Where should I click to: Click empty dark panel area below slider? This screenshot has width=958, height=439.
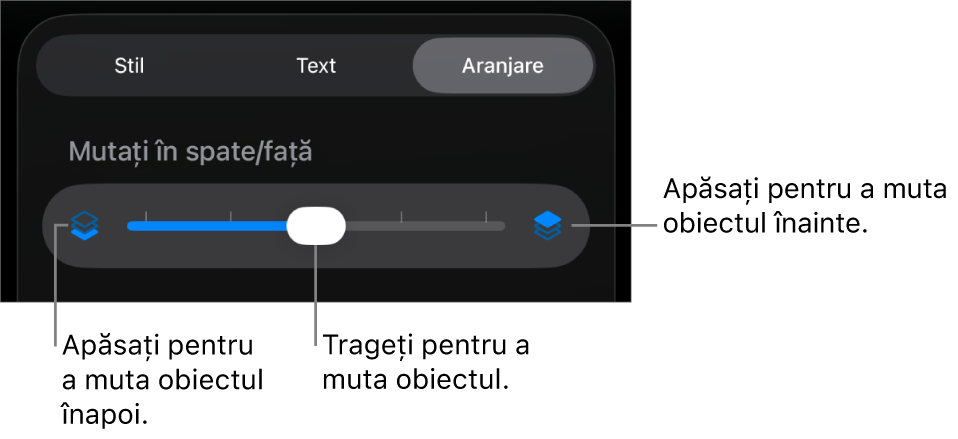316,284
